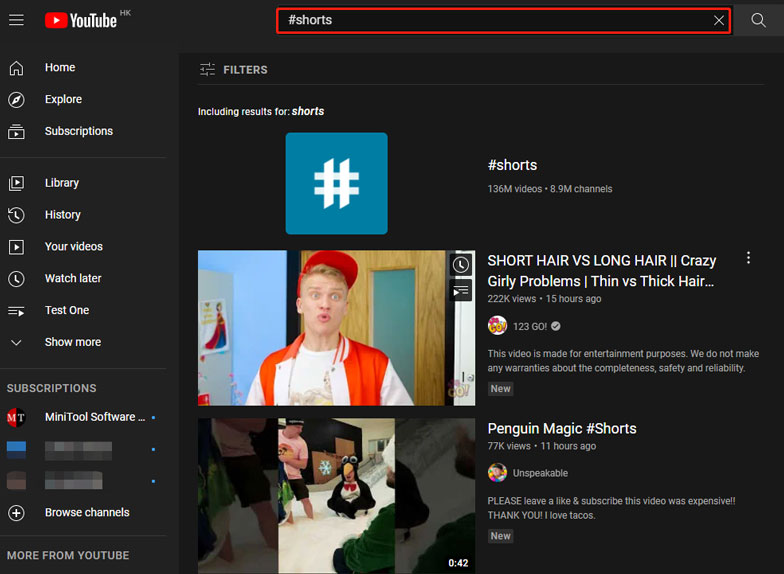Open SHORT HAIR VS LONG HAIR title
The image size is (784, 574).
[602, 271]
